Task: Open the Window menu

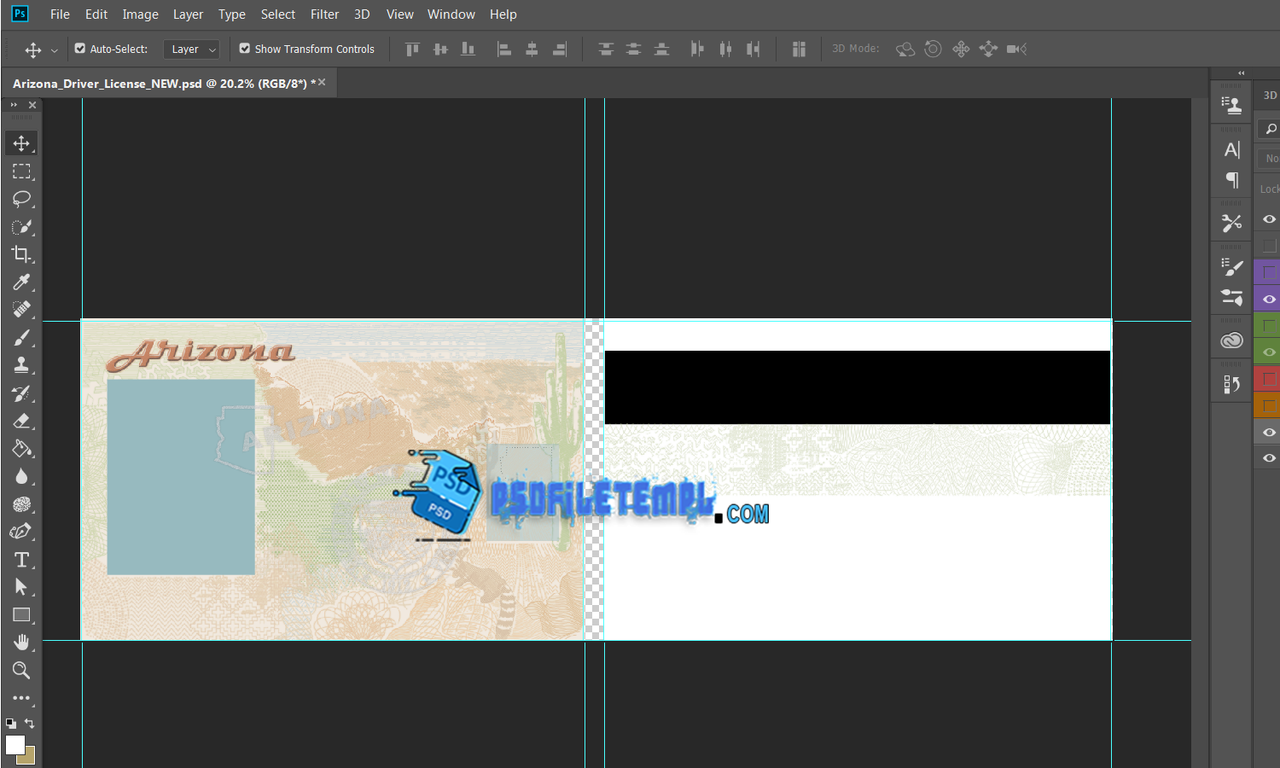Action: (x=451, y=14)
